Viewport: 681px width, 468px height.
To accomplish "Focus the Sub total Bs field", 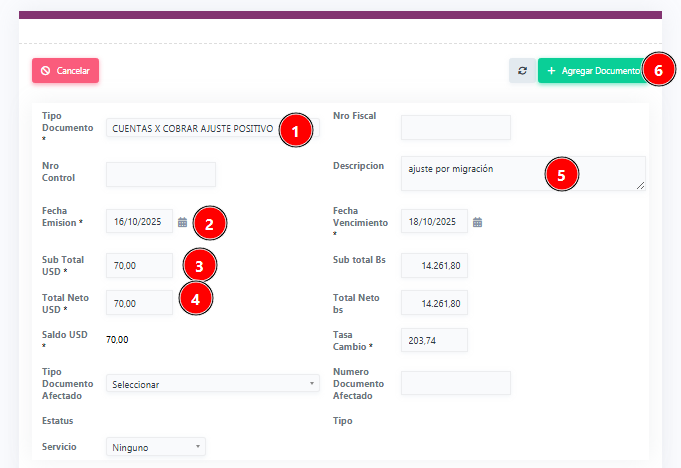I will pos(434,265).
